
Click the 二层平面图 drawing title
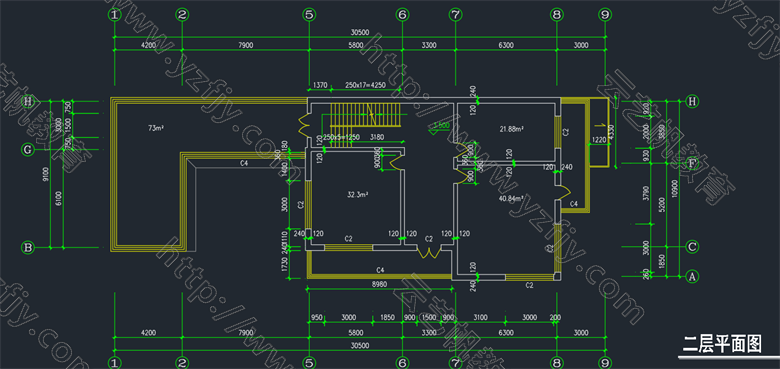click(x=722, y=343)
